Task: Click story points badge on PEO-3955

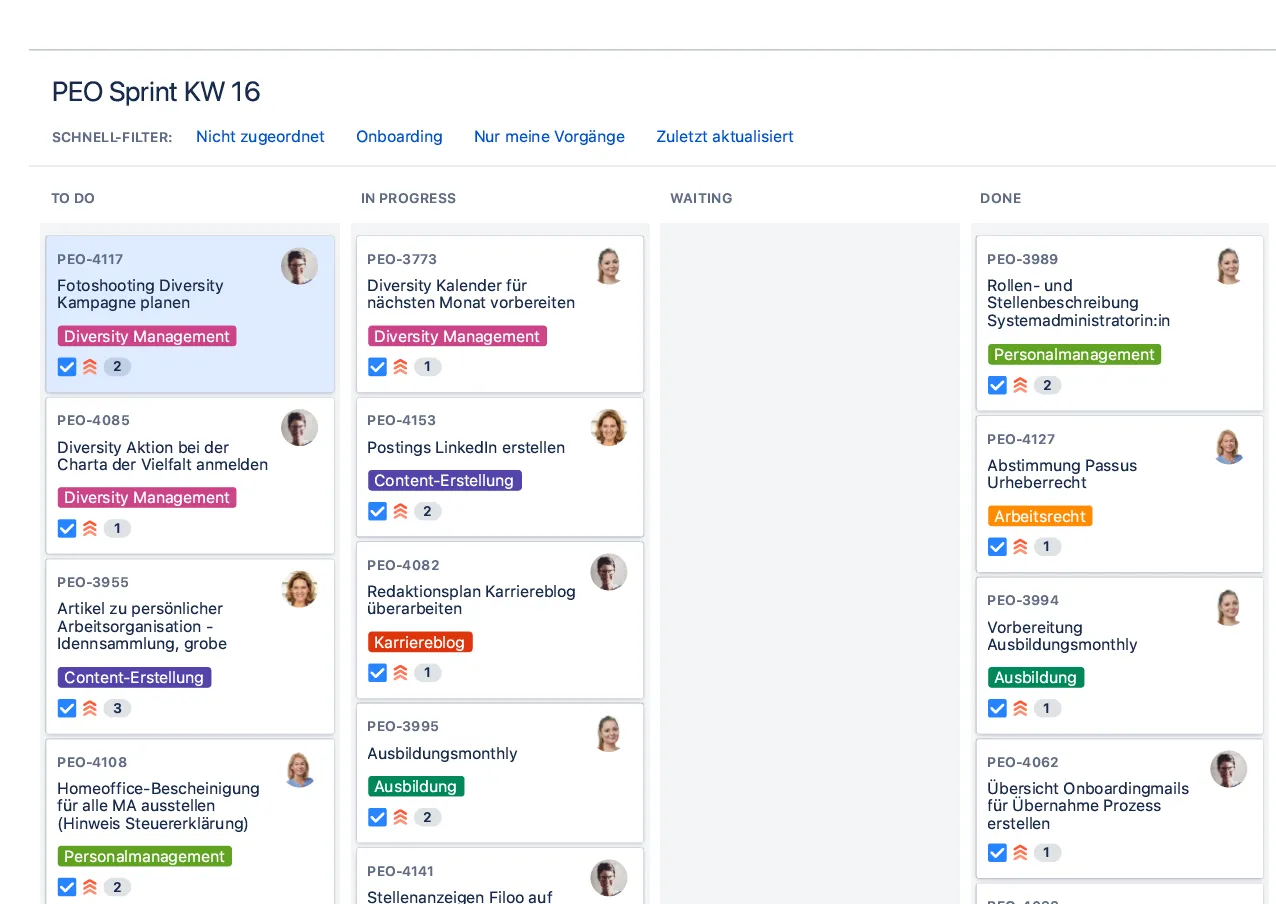Action: click(x=117, y=708)
